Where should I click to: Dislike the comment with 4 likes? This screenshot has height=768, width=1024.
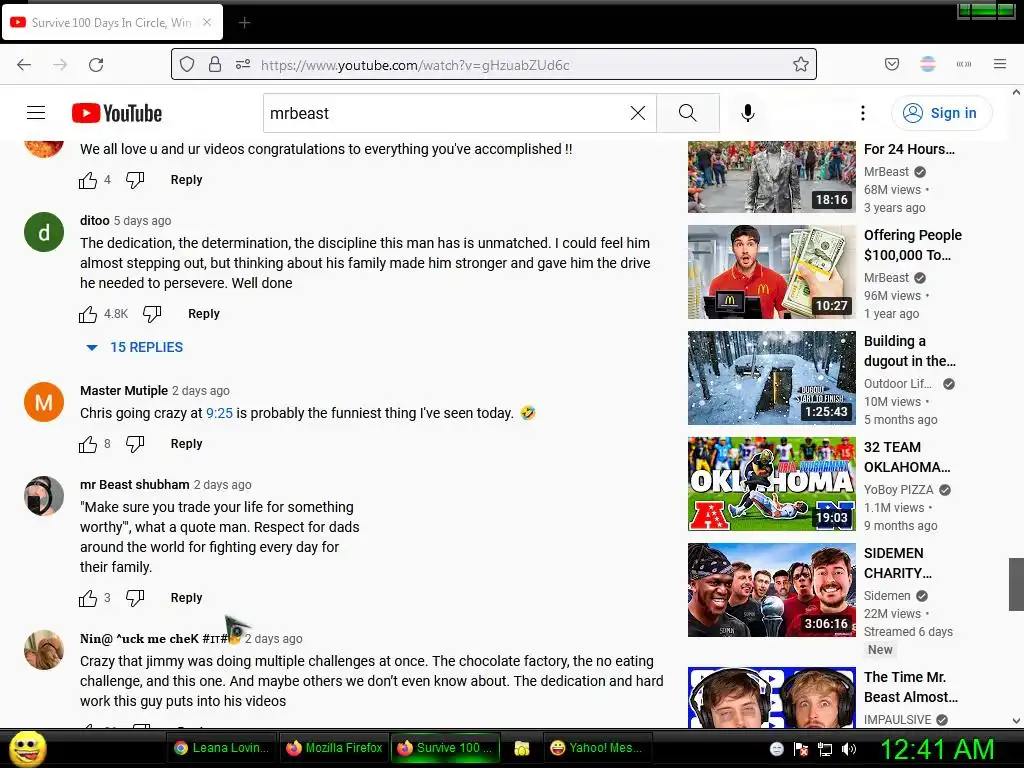click(135, 180)
